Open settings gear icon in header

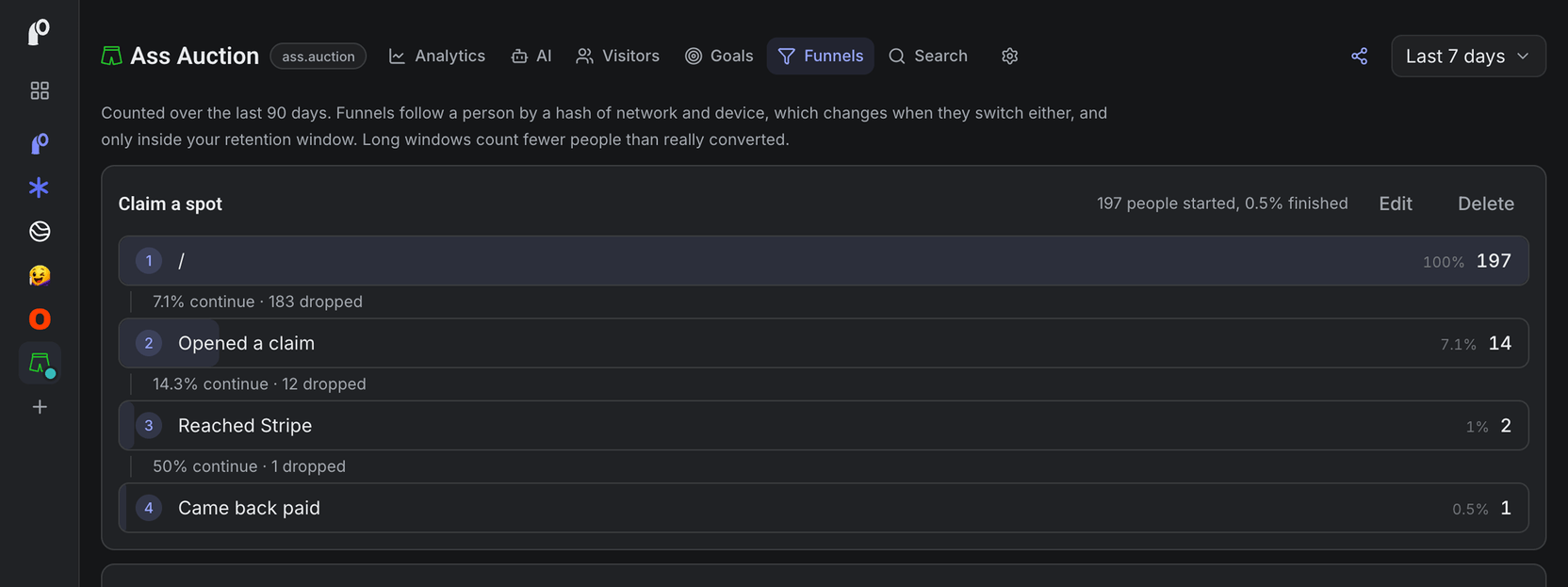click(x=1010, y=57)
